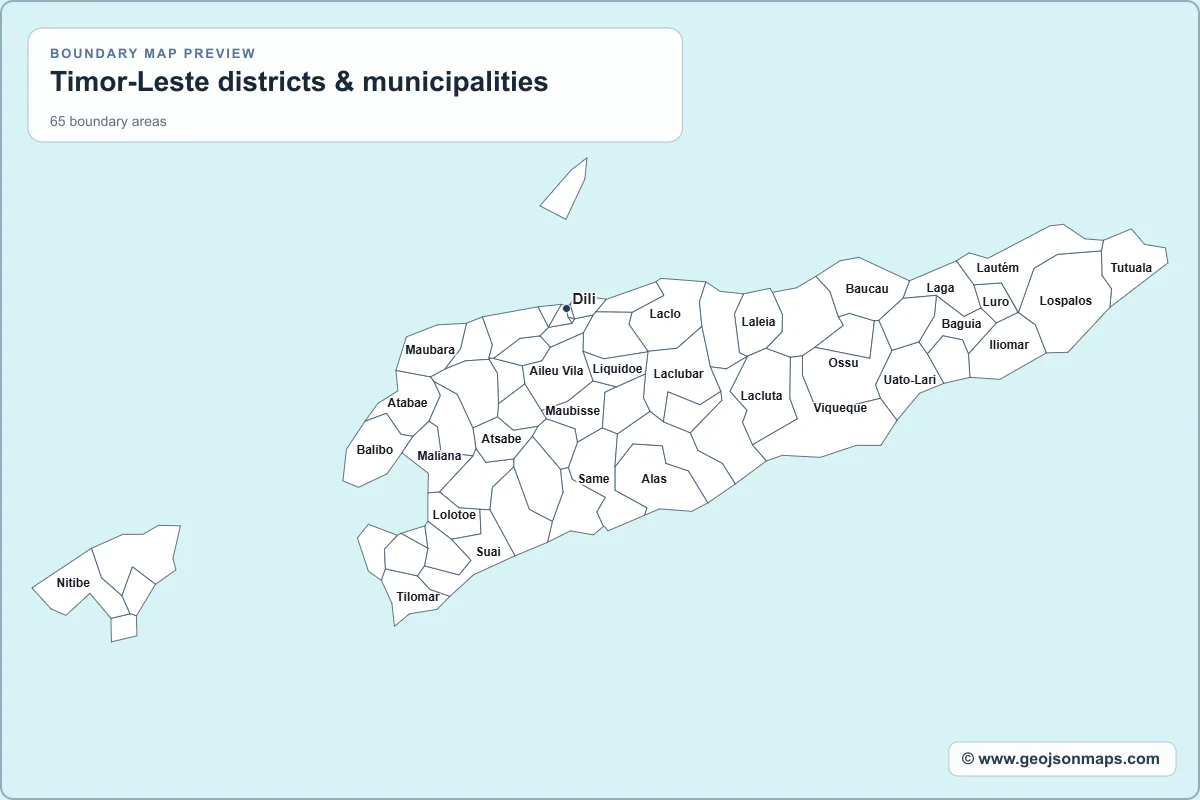This screenshot has height=800, width=1200.
Task: Select the Baucau district label
Action: point(867,289)
